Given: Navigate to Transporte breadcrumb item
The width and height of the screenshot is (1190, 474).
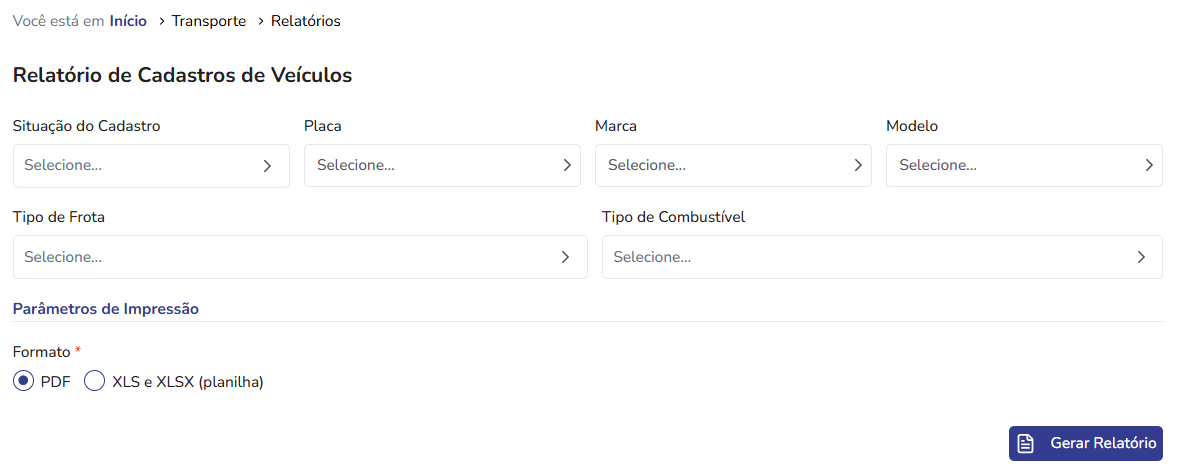Looking at the screenshot, I should coord(209,21).
